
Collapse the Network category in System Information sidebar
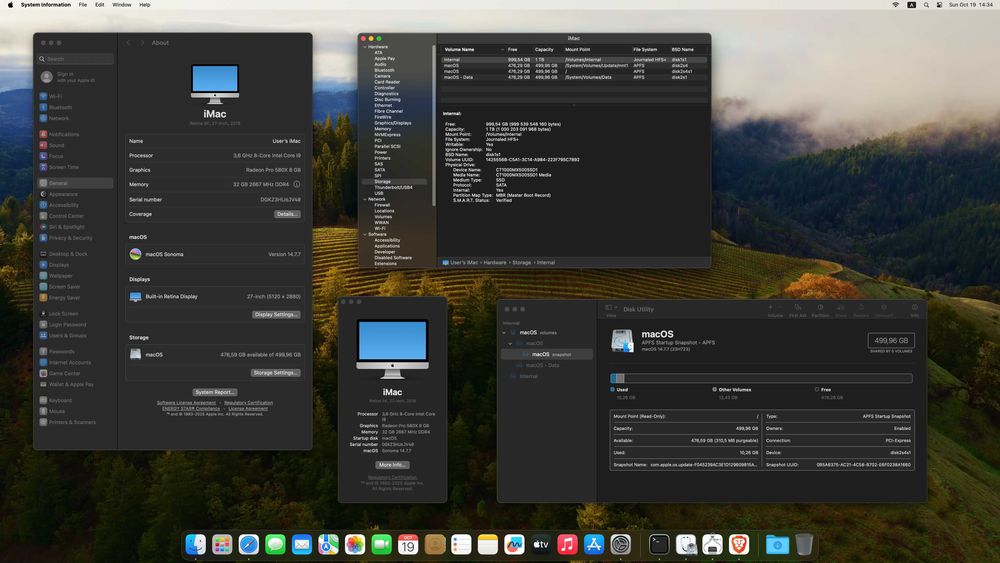point(365,199)
